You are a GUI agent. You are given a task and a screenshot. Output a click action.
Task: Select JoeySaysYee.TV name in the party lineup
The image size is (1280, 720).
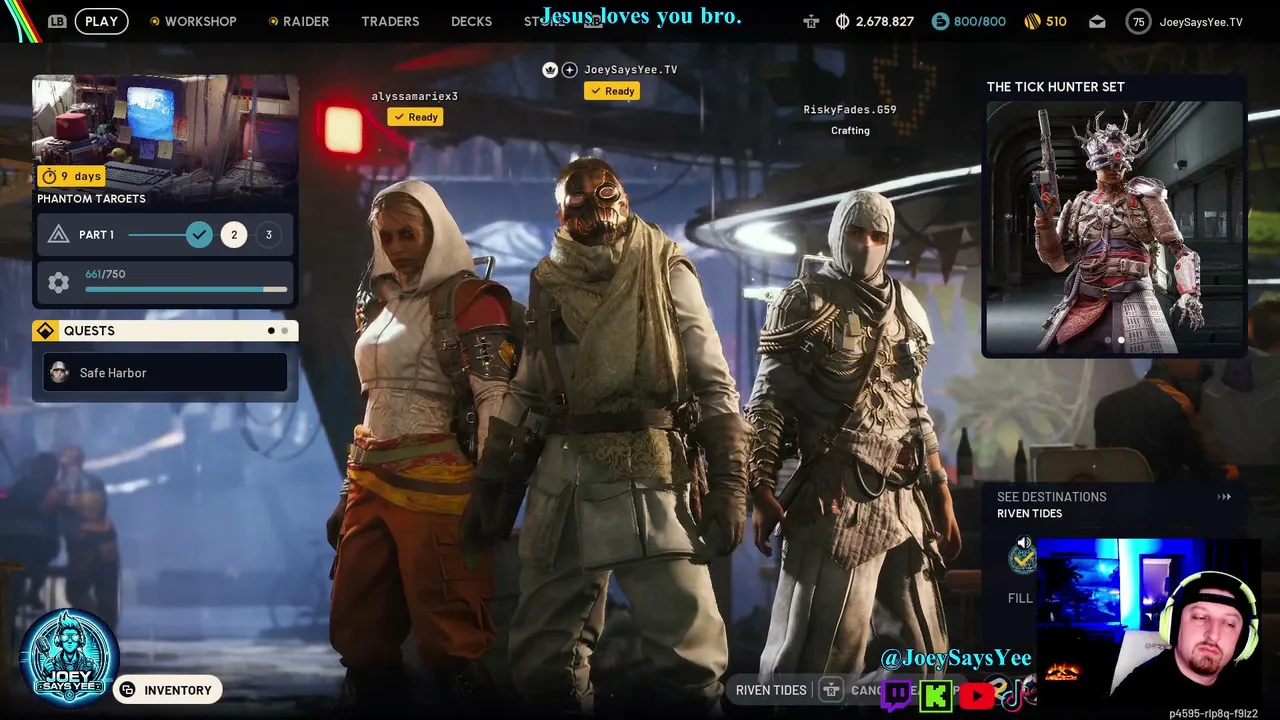631,70
